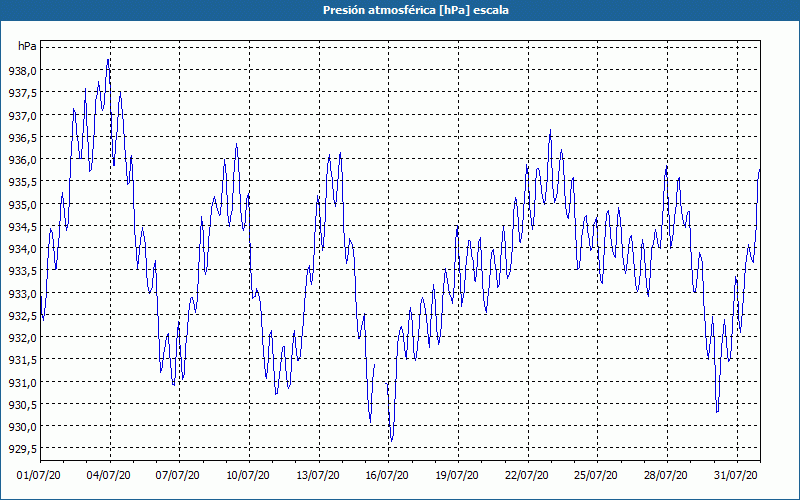Click the 13/07/20 date label
This screenshot has width=800, height=500.
pos(318,476)
